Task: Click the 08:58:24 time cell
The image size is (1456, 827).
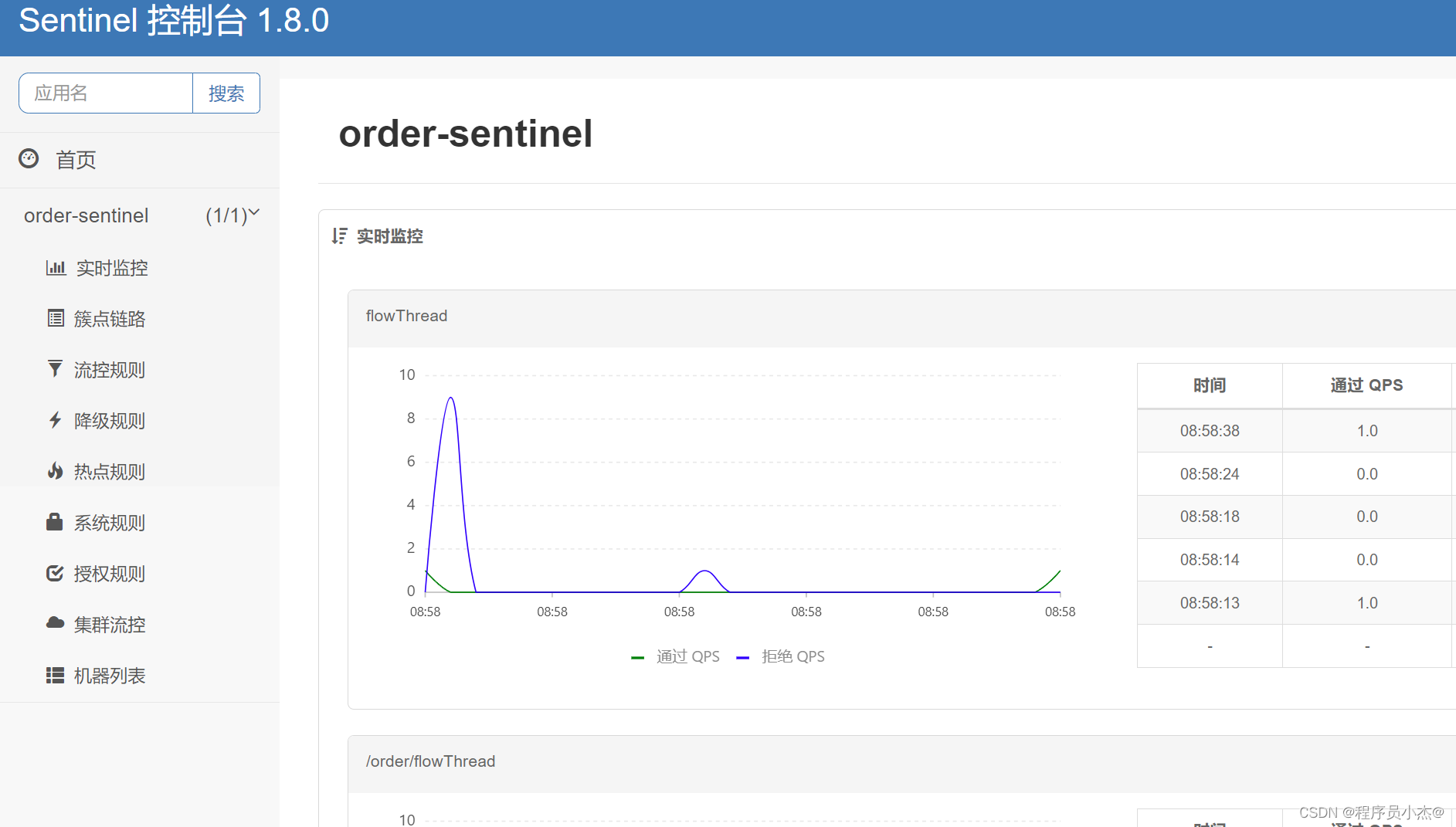Action: [1210, 474]
